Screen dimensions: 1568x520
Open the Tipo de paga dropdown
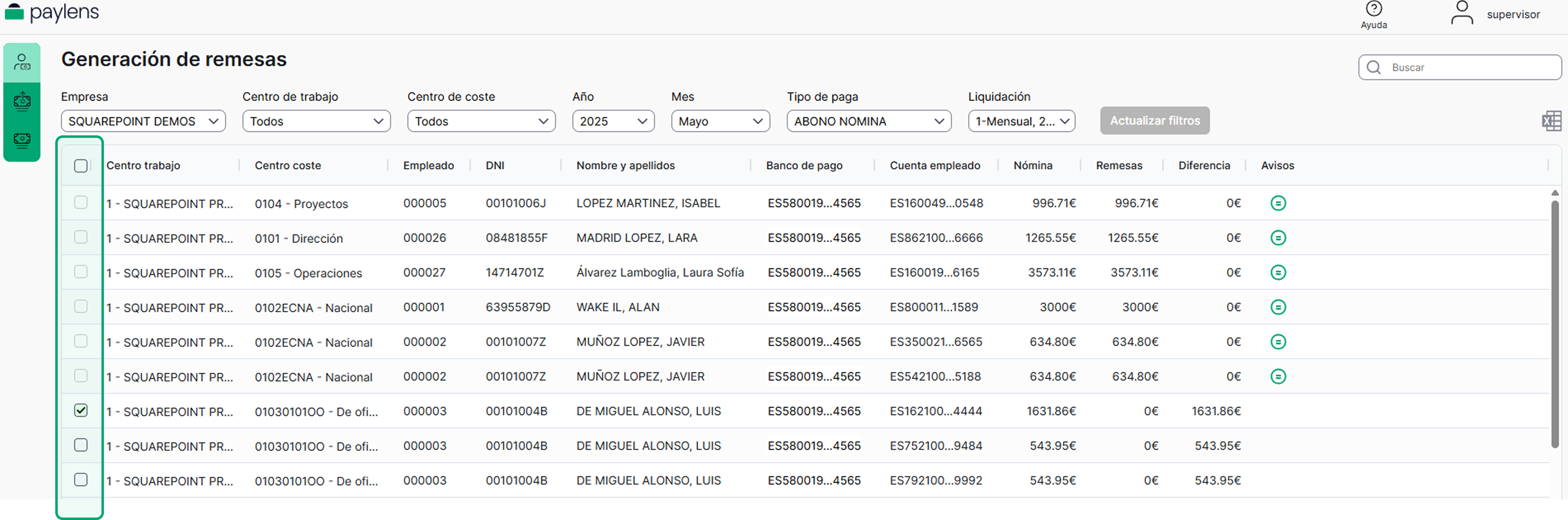[868, 121]
